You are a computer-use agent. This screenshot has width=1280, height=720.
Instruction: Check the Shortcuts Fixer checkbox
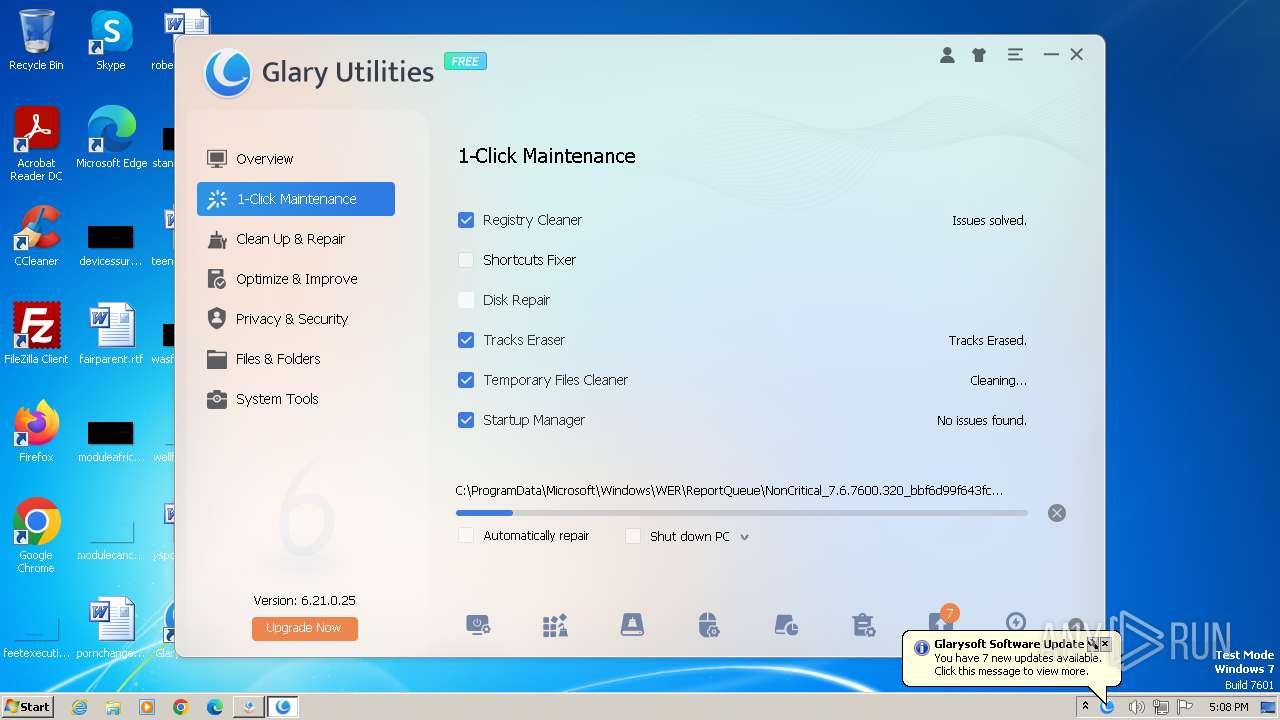(x=466, y=260)
